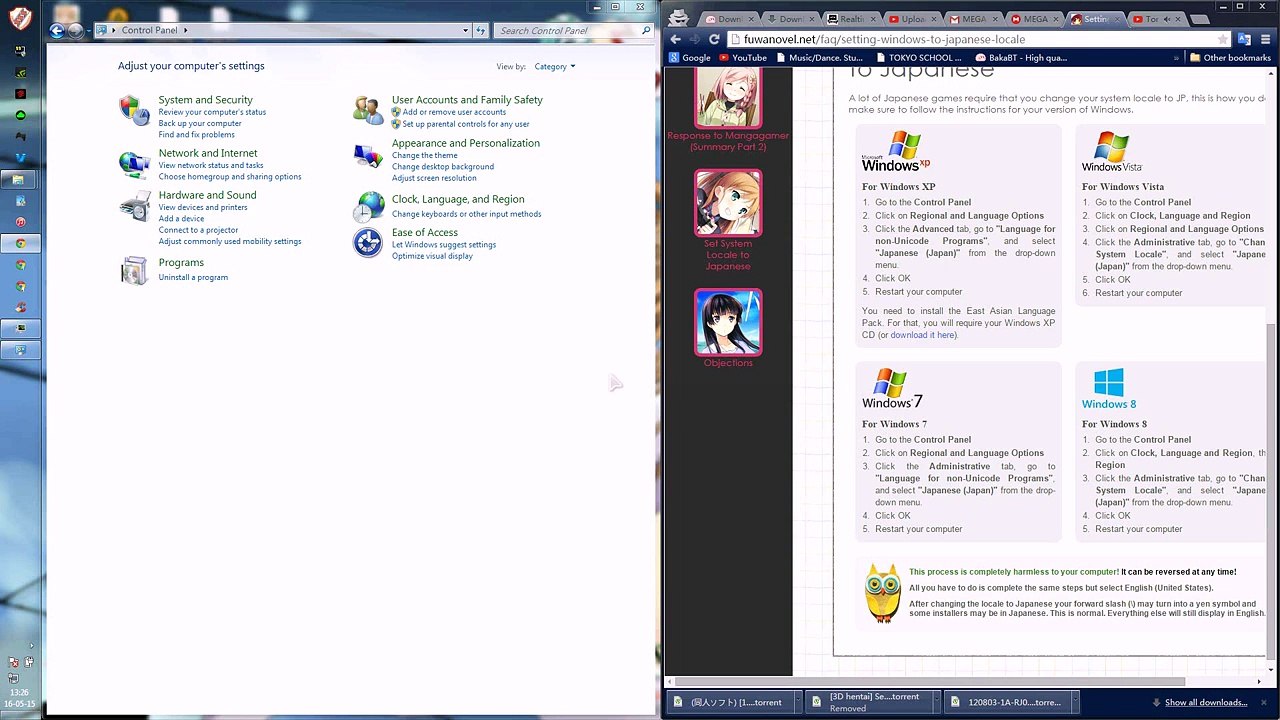Click the Chrome address bar URL
Viewport: 1280px width, 720px height.
click(x=884, y=39)
